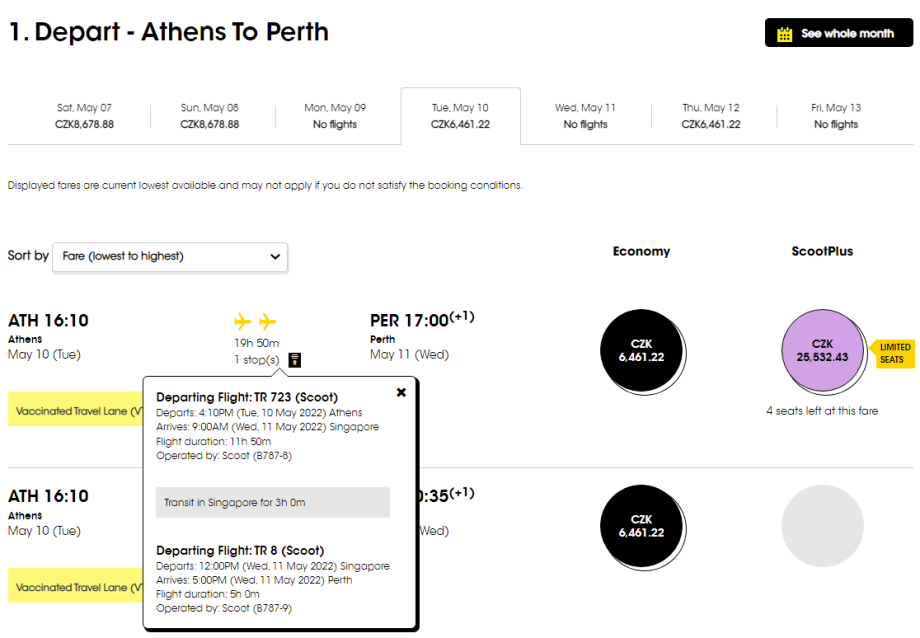This screenshot has height=638, width=920.
Task: Click second flight's Vaccinated Travel Lane banner
Action: 77,587
